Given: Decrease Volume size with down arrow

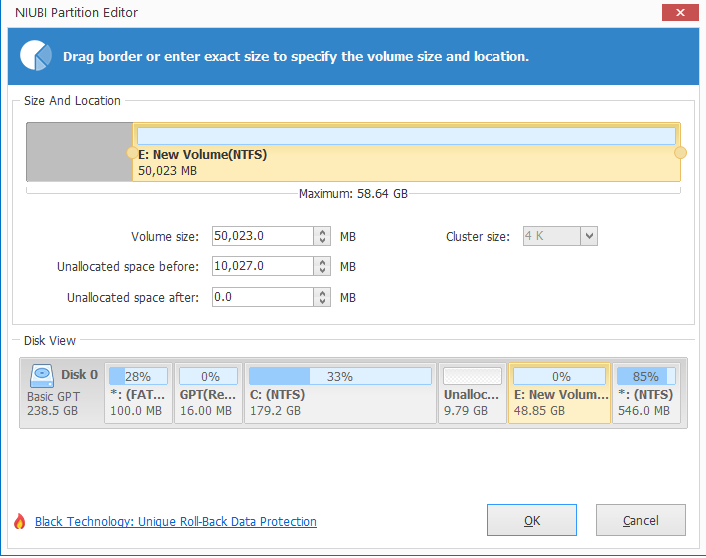Looking at the screenshot, I should pyautogui.click(x=322, y=240).
